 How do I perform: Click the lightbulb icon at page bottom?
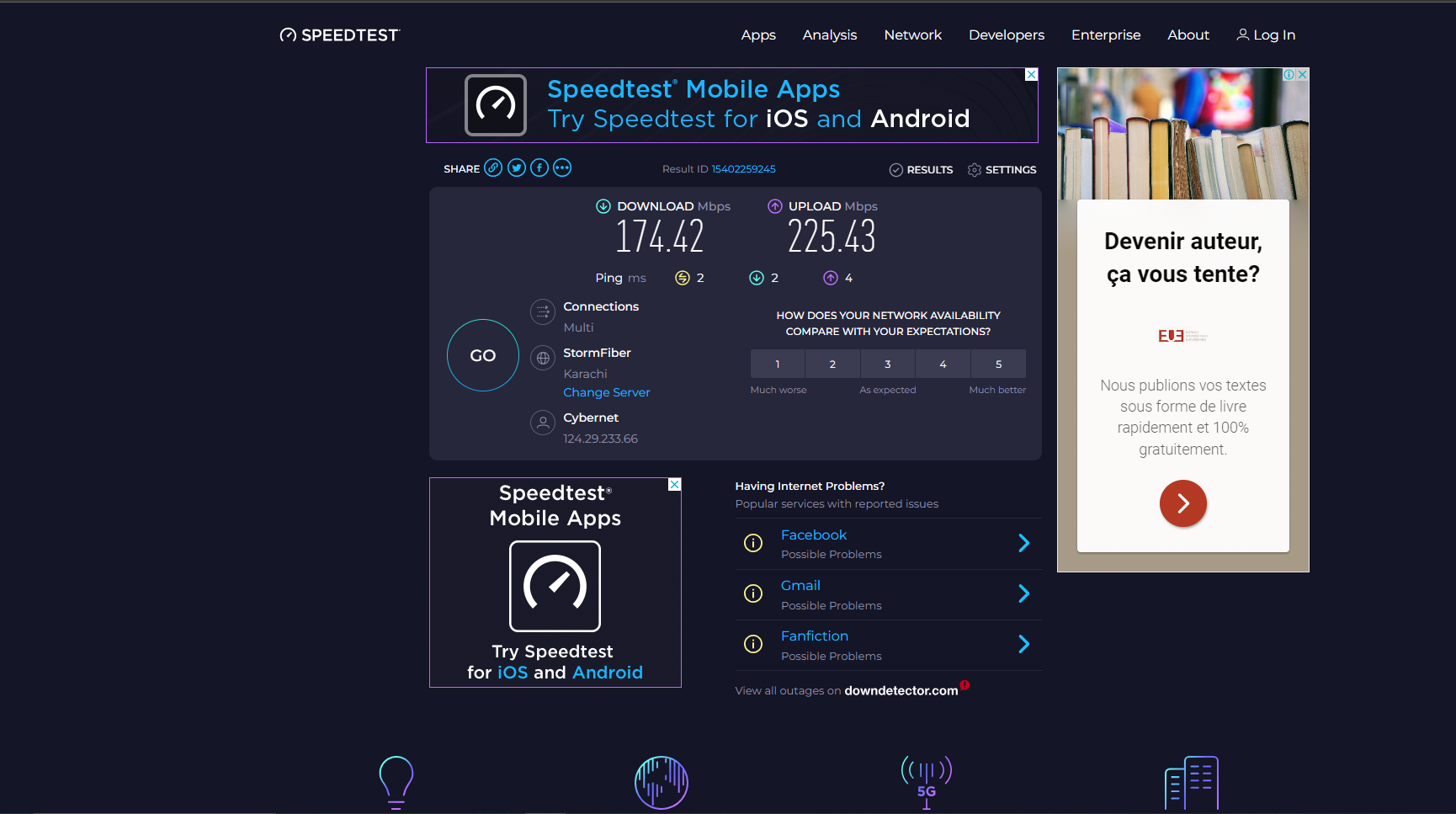[396, 782]
